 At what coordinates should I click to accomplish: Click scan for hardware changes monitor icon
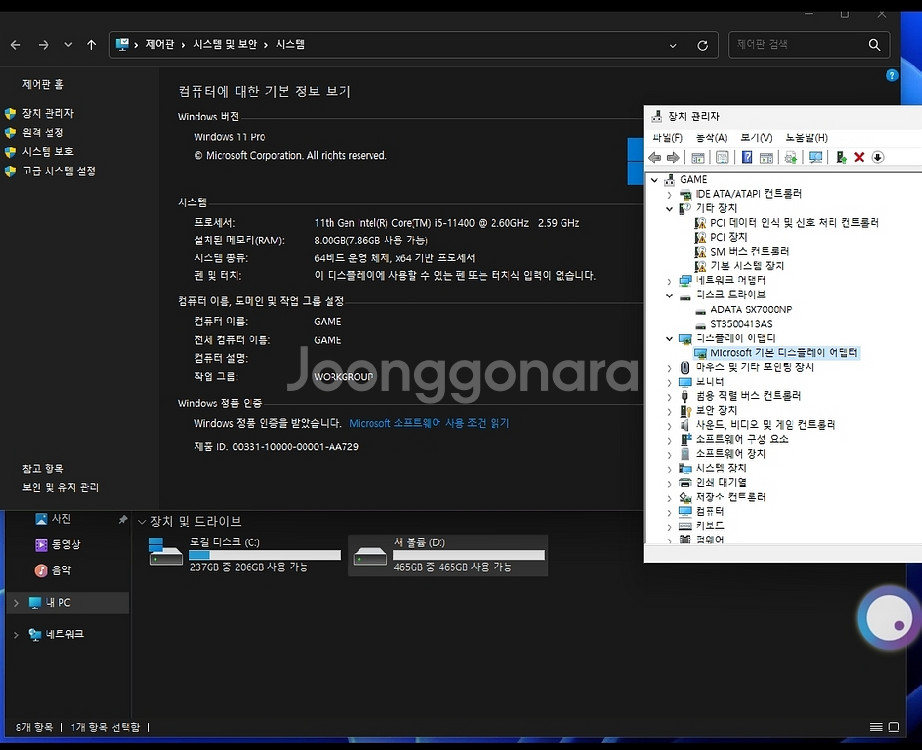point(816,157)
